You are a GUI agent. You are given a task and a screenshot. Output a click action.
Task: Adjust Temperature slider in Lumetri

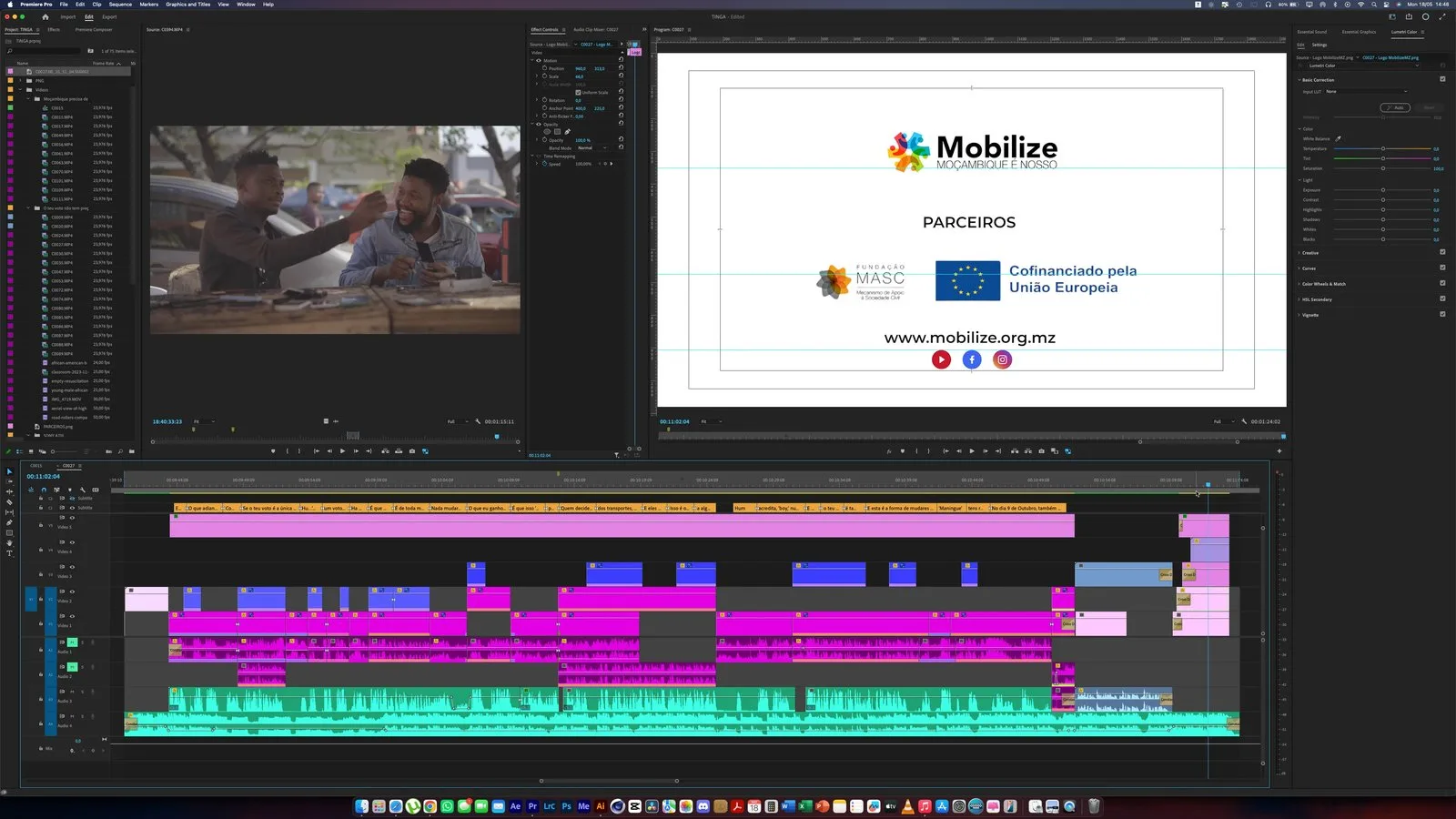pos(1382,148)
